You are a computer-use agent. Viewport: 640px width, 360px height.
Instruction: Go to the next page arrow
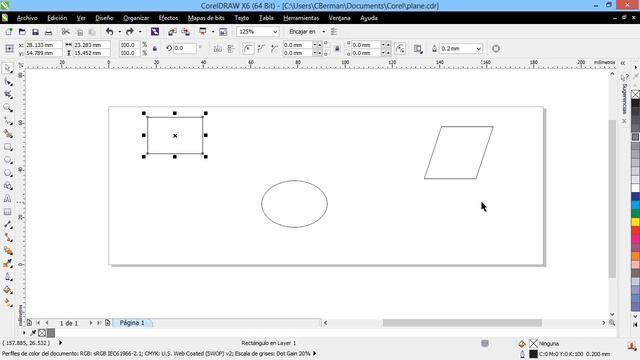[91, 323]
